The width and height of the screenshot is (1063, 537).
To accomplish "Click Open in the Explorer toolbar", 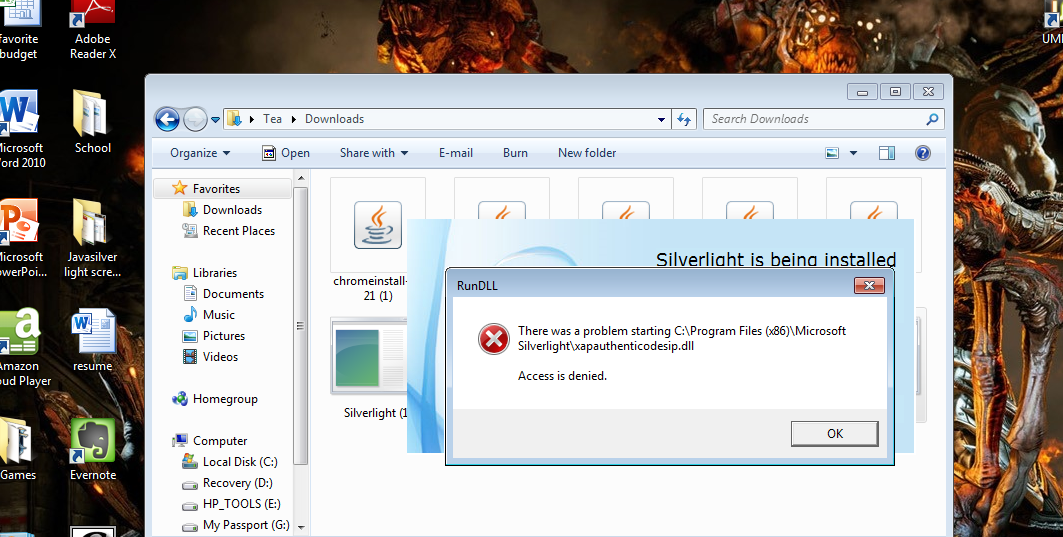I will click(286, 153).
